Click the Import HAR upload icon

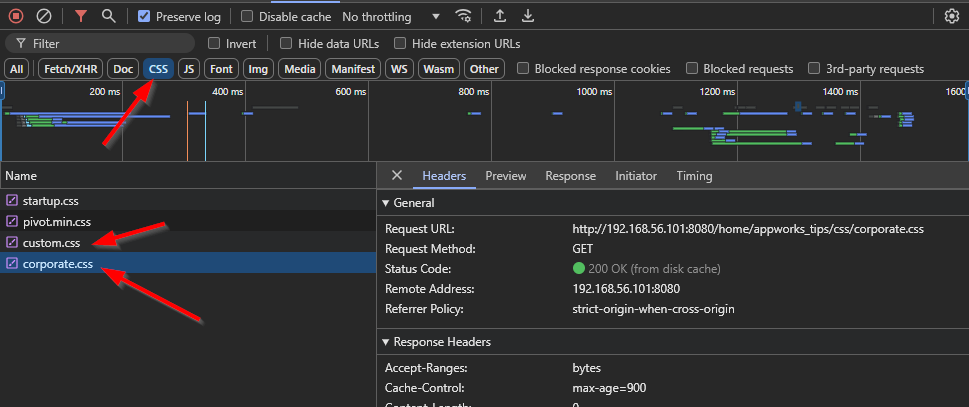pos(500,16)
